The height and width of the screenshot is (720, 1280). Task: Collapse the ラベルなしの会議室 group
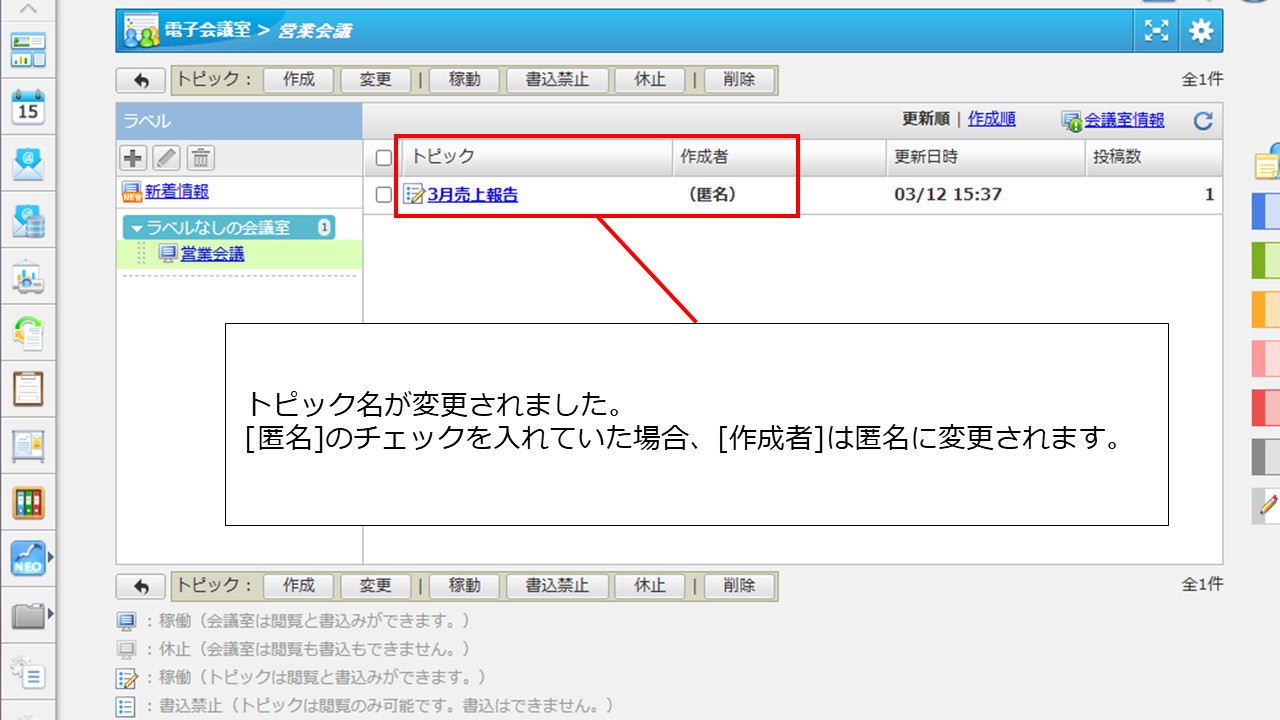(x=137, y=228)
